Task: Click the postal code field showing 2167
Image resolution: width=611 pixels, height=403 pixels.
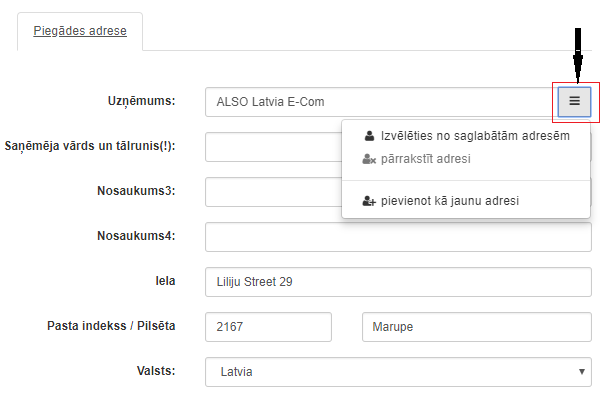Action: pyautogui.click(x=268, y=327)
